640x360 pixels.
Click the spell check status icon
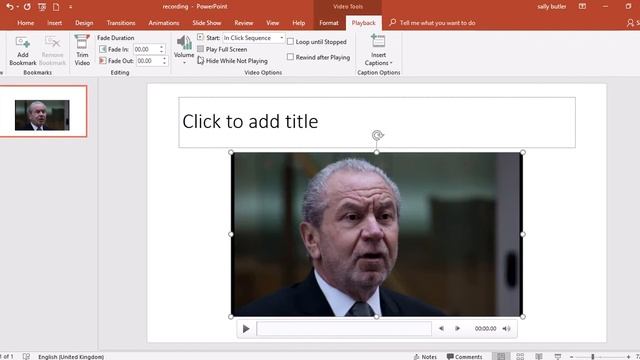click(x=26, y=356)
